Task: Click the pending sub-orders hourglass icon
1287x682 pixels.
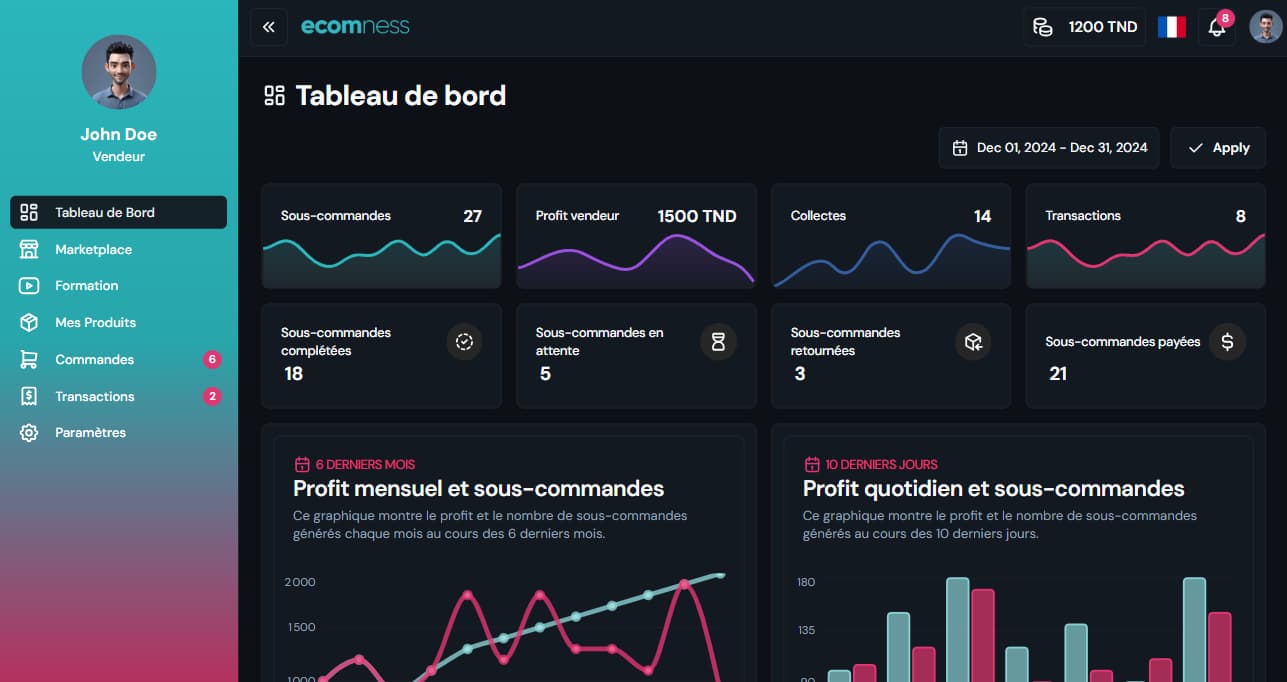Action: tap(718, 342)
